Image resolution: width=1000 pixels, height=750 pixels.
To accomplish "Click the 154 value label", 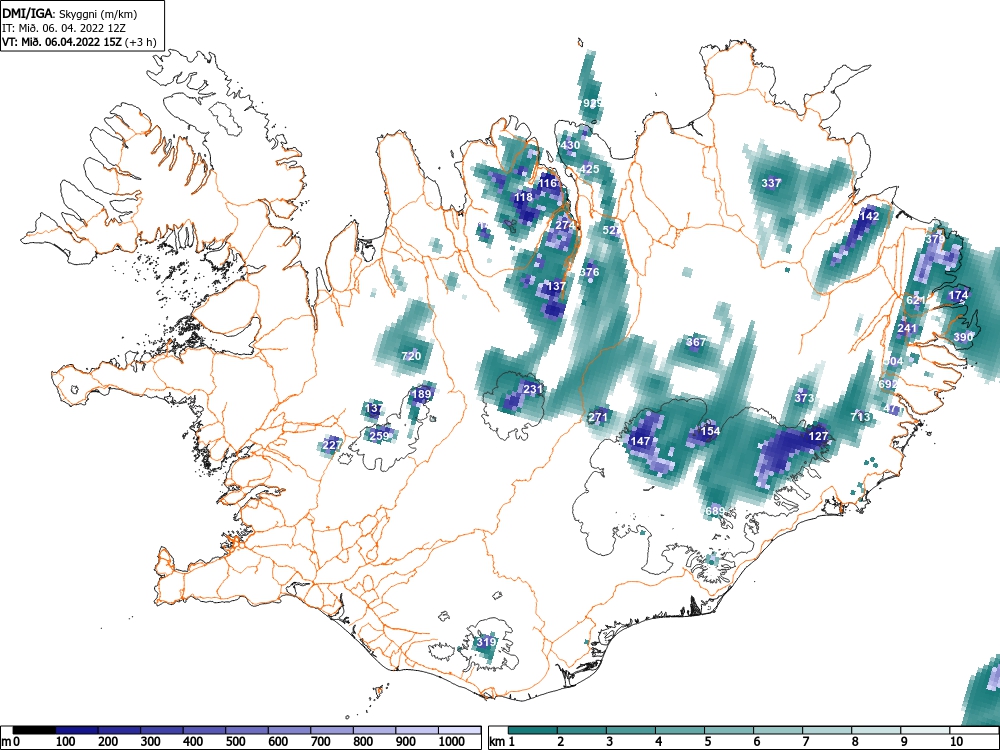I will point(710,431).
